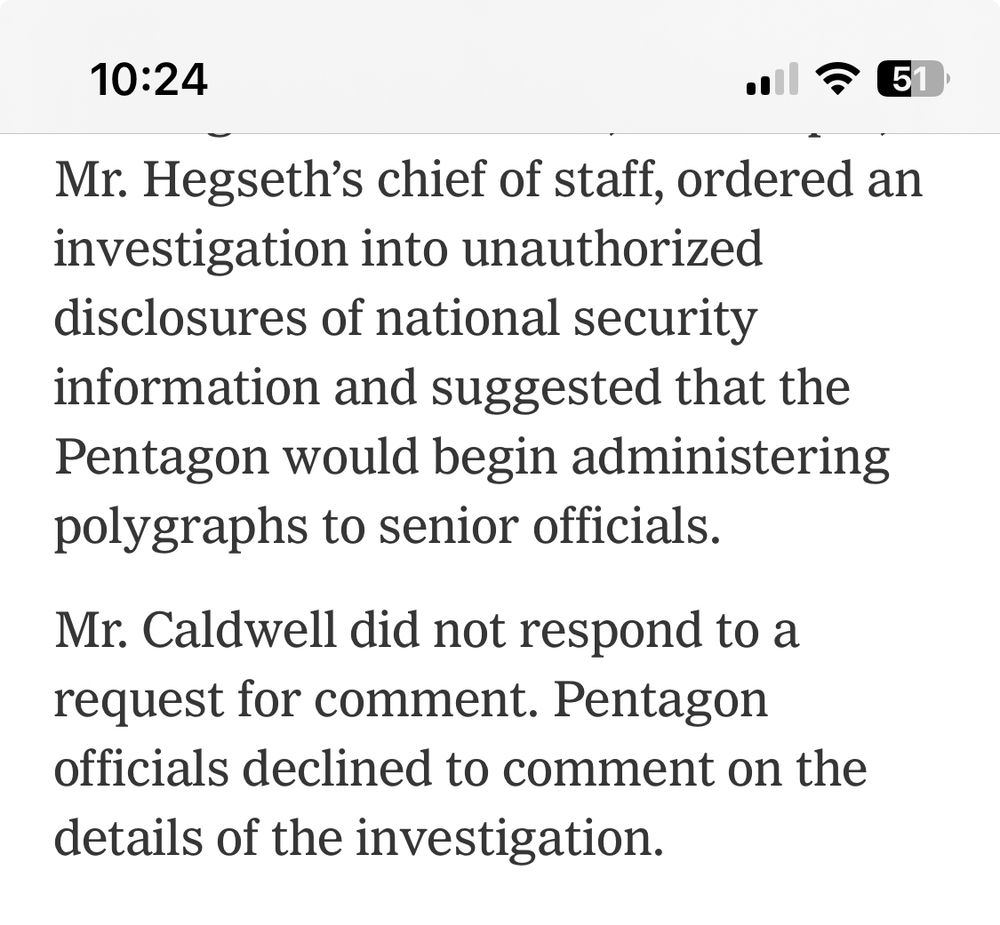This screenshot has width=1000, height=925.
Task: Tap the 10:24 clock in status bar
Action: [149, 80]
